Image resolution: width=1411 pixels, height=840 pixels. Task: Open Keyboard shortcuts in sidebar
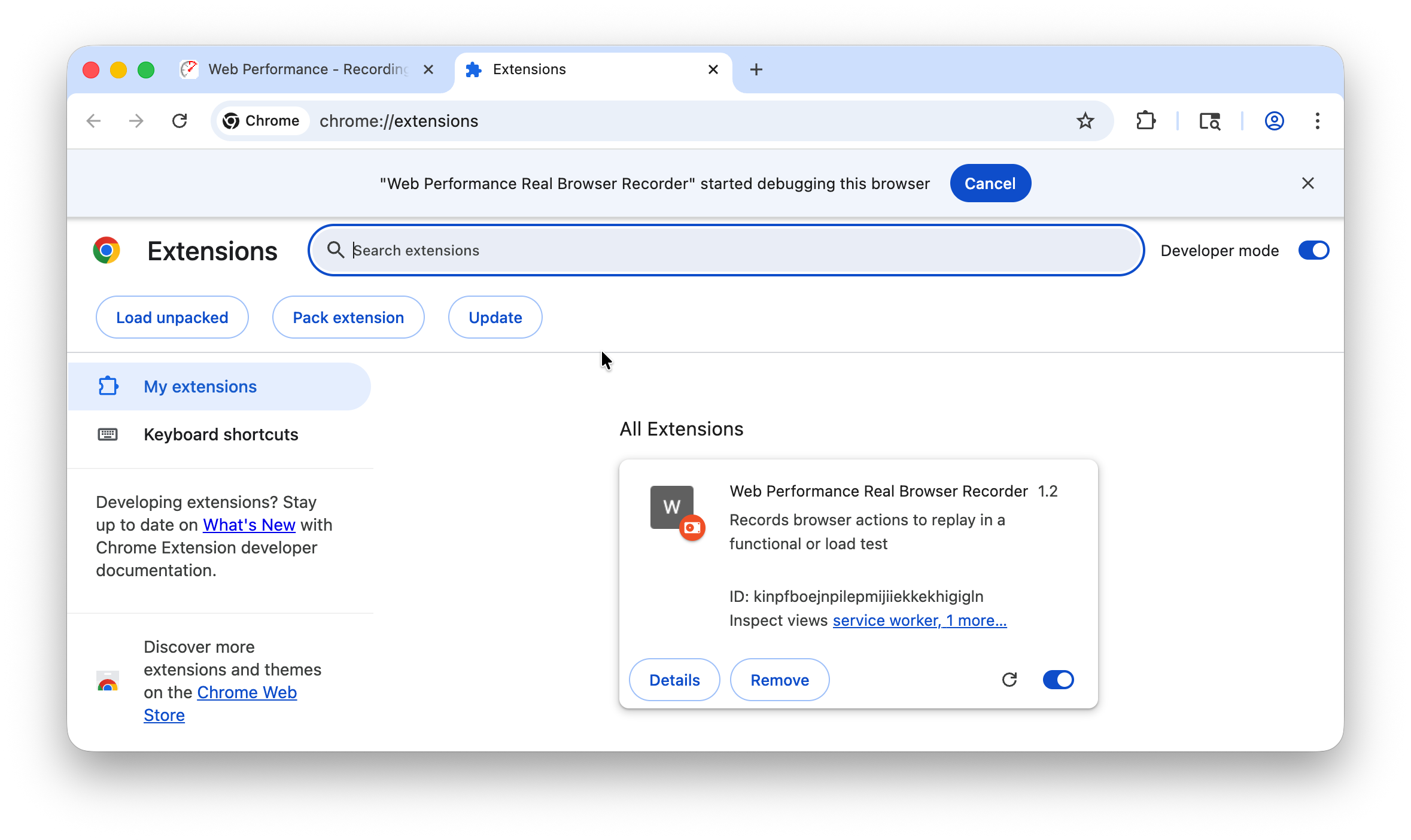pos(219,434)
